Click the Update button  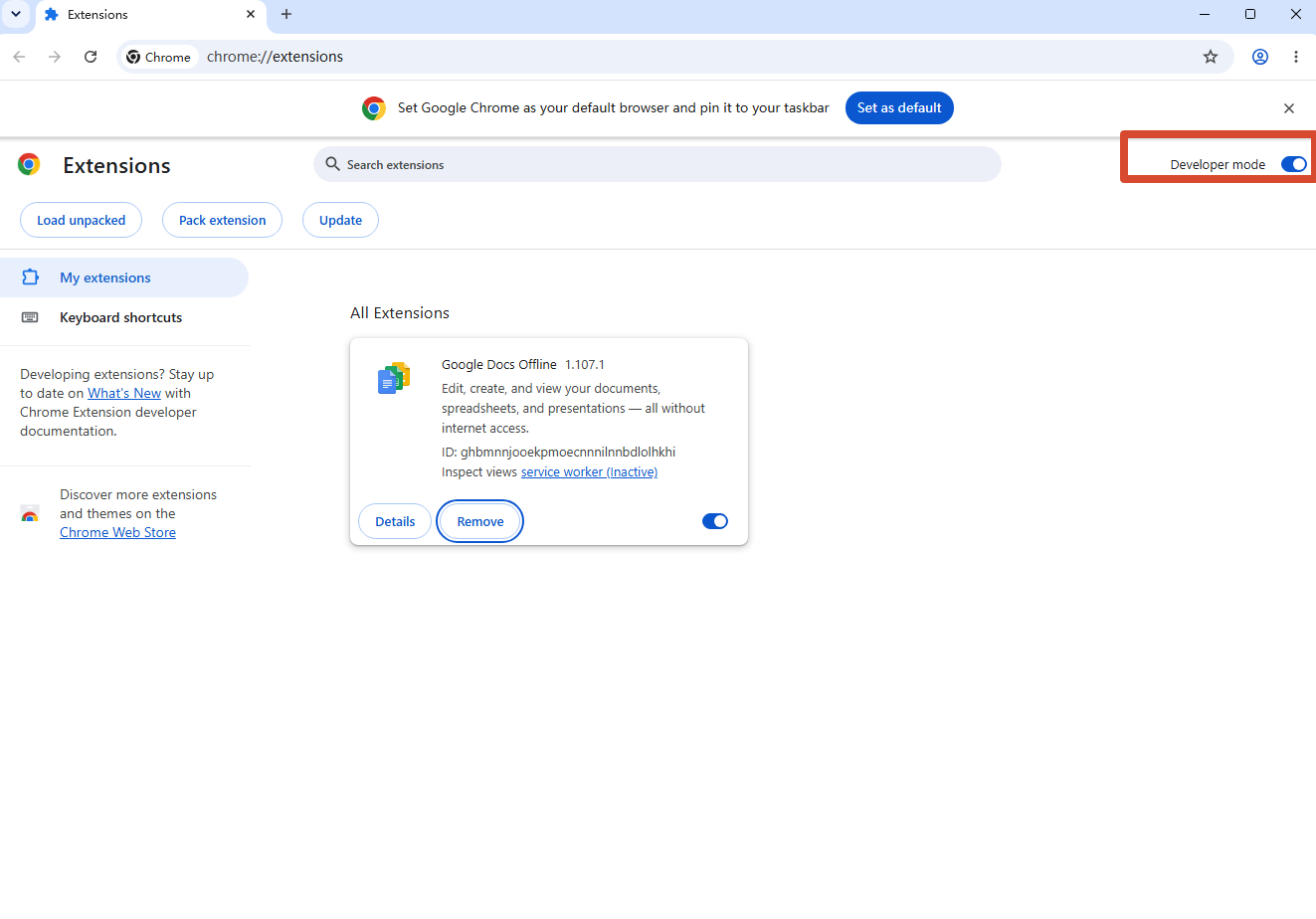pyautogui.click(x=340, y=221)
